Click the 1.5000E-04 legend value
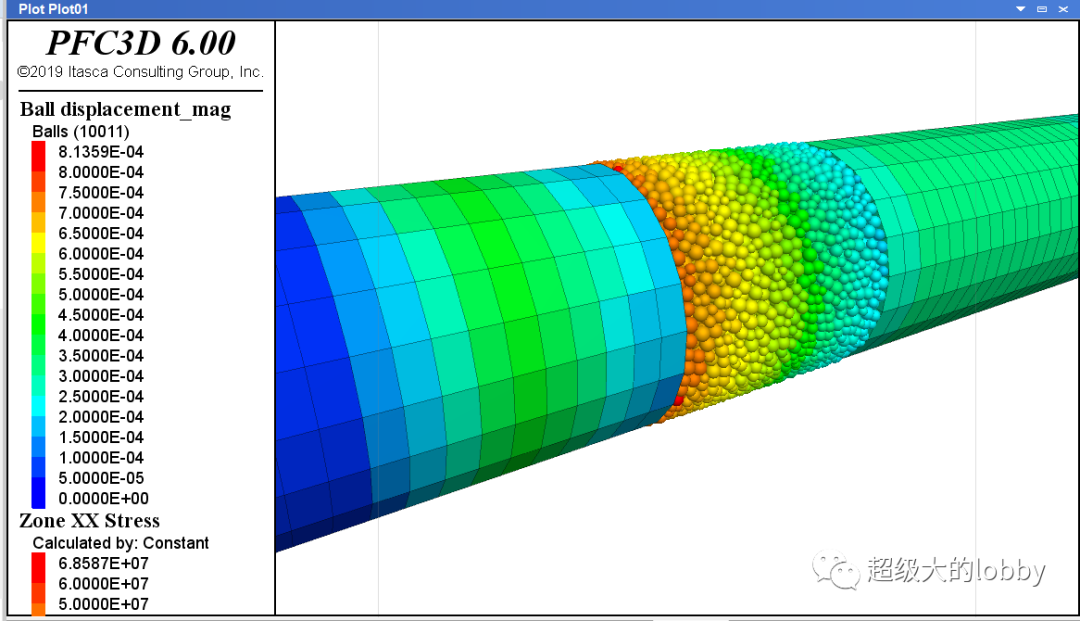This screenshot has height=621, width=1080. [101, 437]
